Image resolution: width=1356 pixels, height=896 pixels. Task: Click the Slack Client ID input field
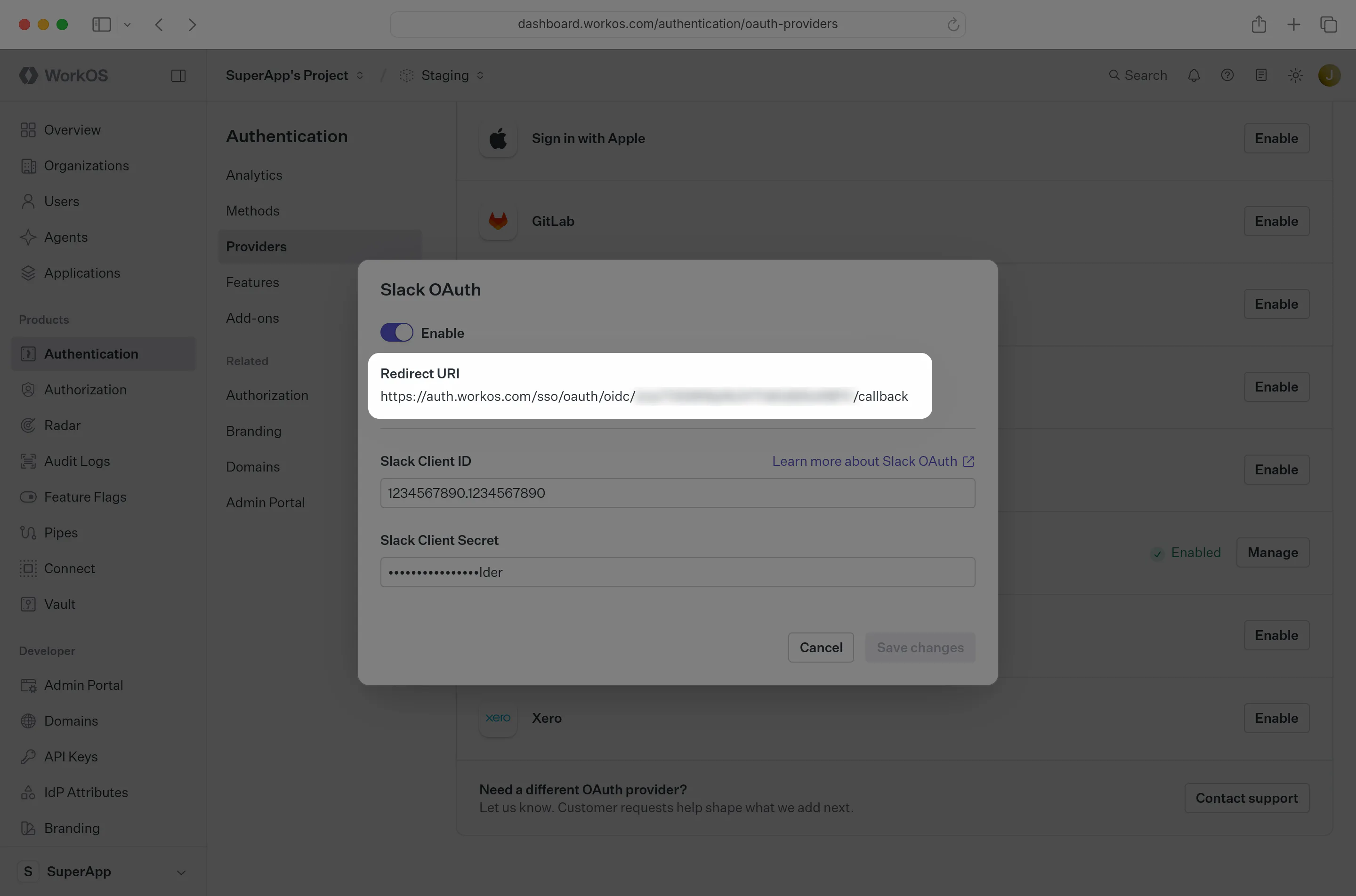click(x=678, y=493)
